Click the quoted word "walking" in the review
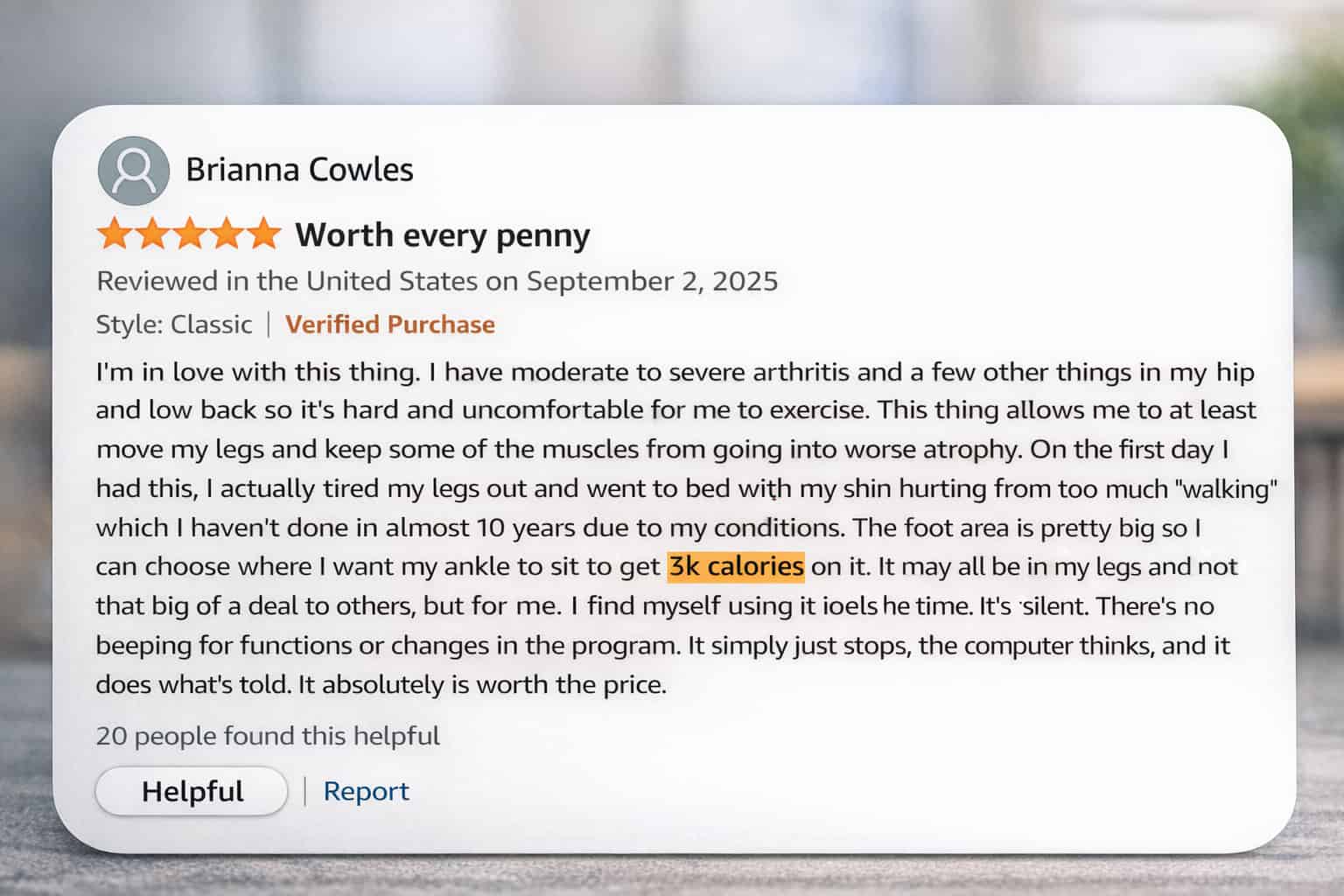This screenshot has width=1344, height=896. click(x=1228, y=488)
